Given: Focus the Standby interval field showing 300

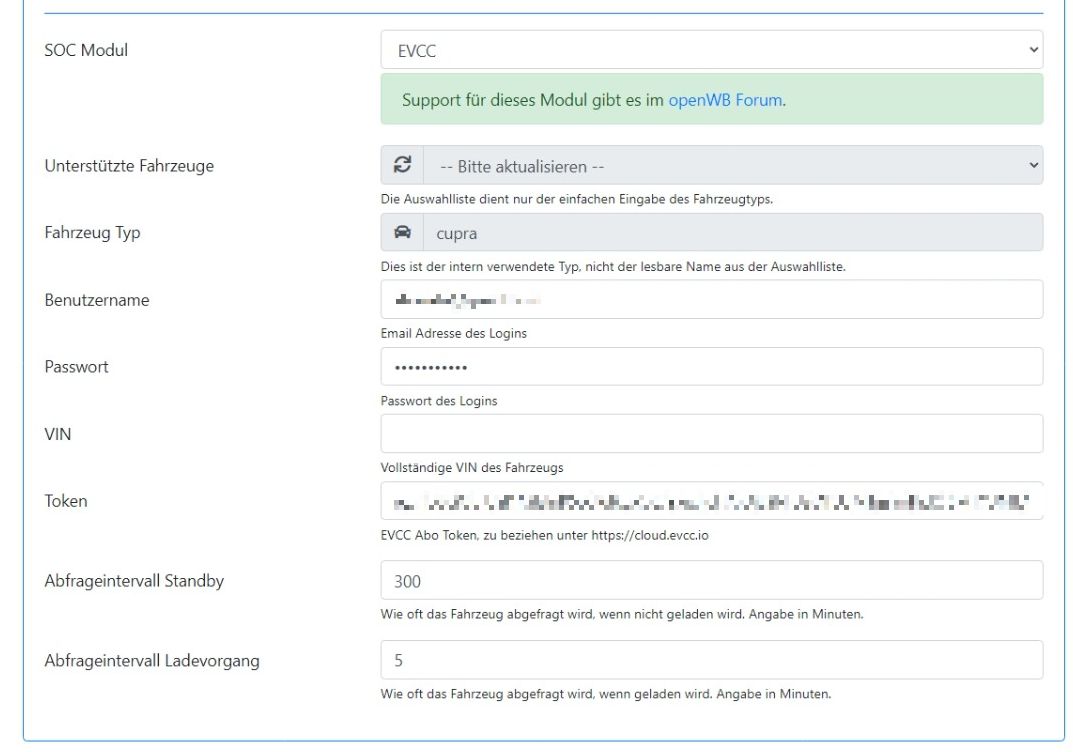Looking at the screenshot, I should [x=711, y=581].
